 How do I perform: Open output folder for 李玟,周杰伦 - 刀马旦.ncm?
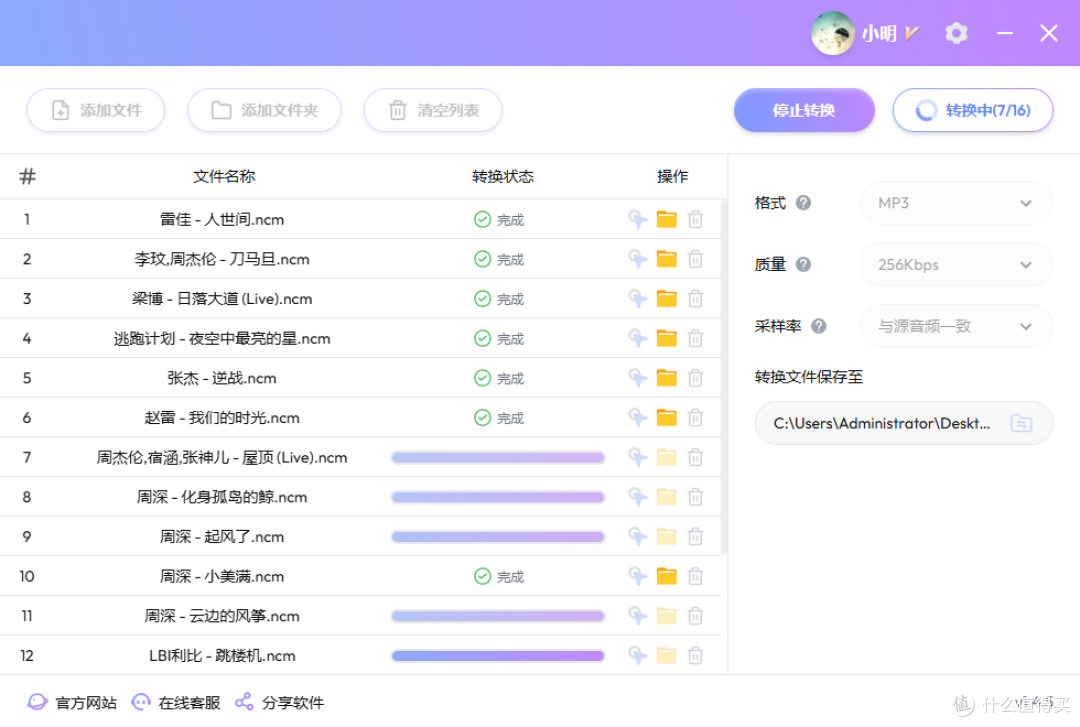(666, 259)
